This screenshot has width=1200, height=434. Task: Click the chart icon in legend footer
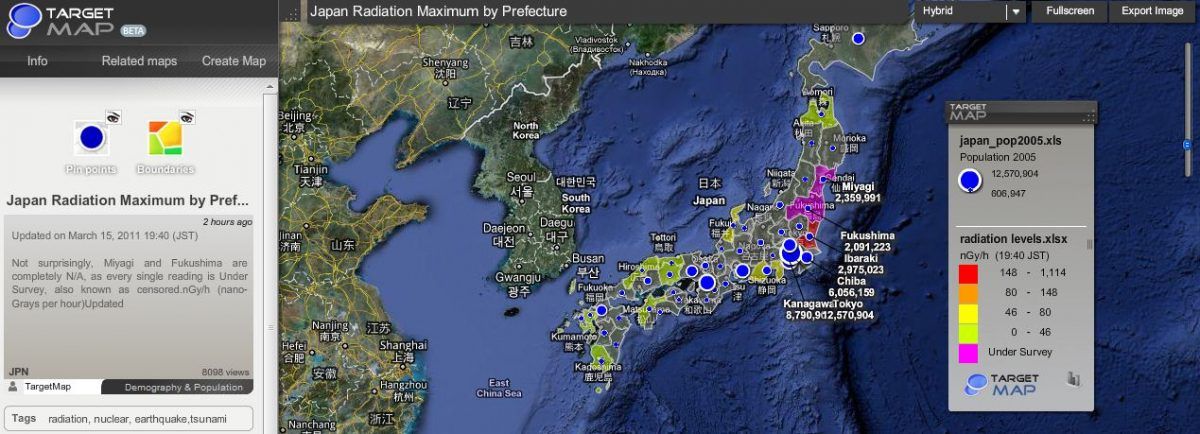1075,379
